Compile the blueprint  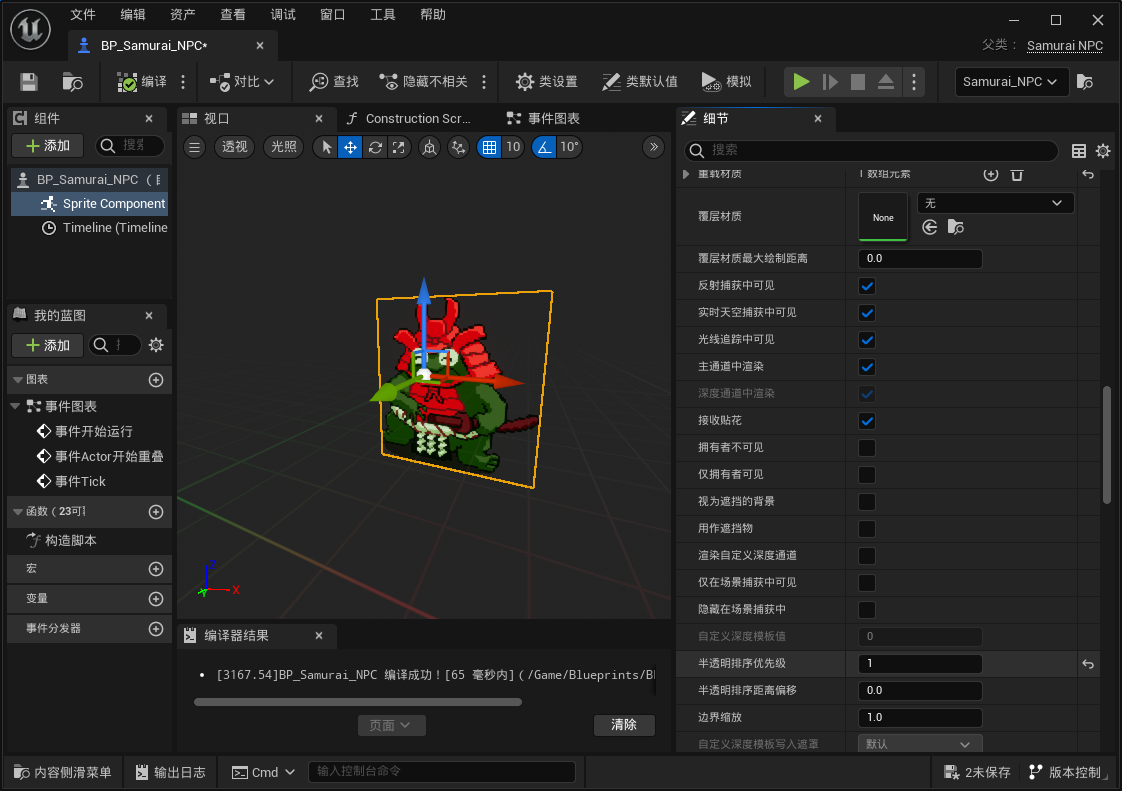click(142, 82)
